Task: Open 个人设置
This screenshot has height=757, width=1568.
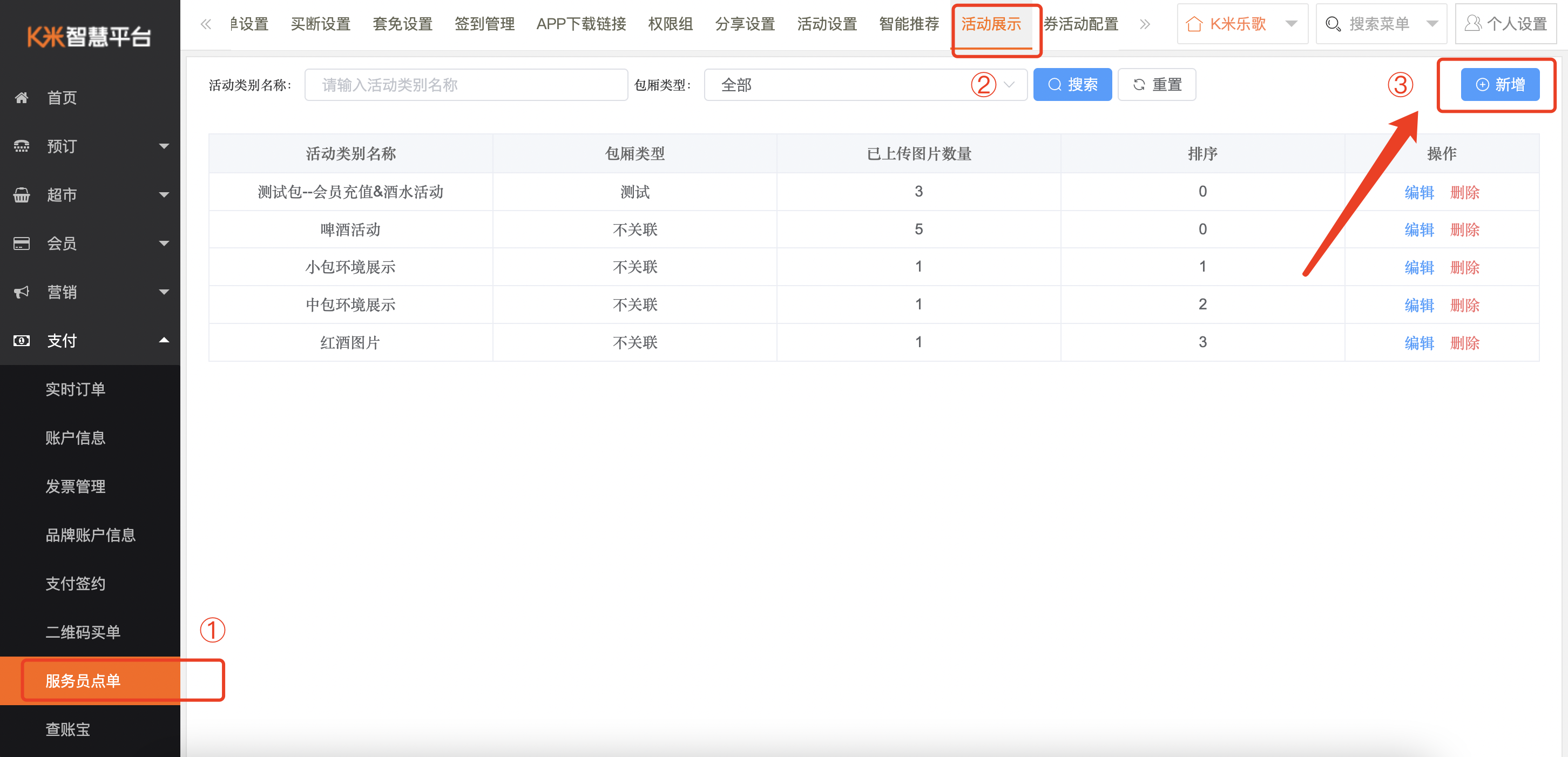Action: [x=1506, y=24]
